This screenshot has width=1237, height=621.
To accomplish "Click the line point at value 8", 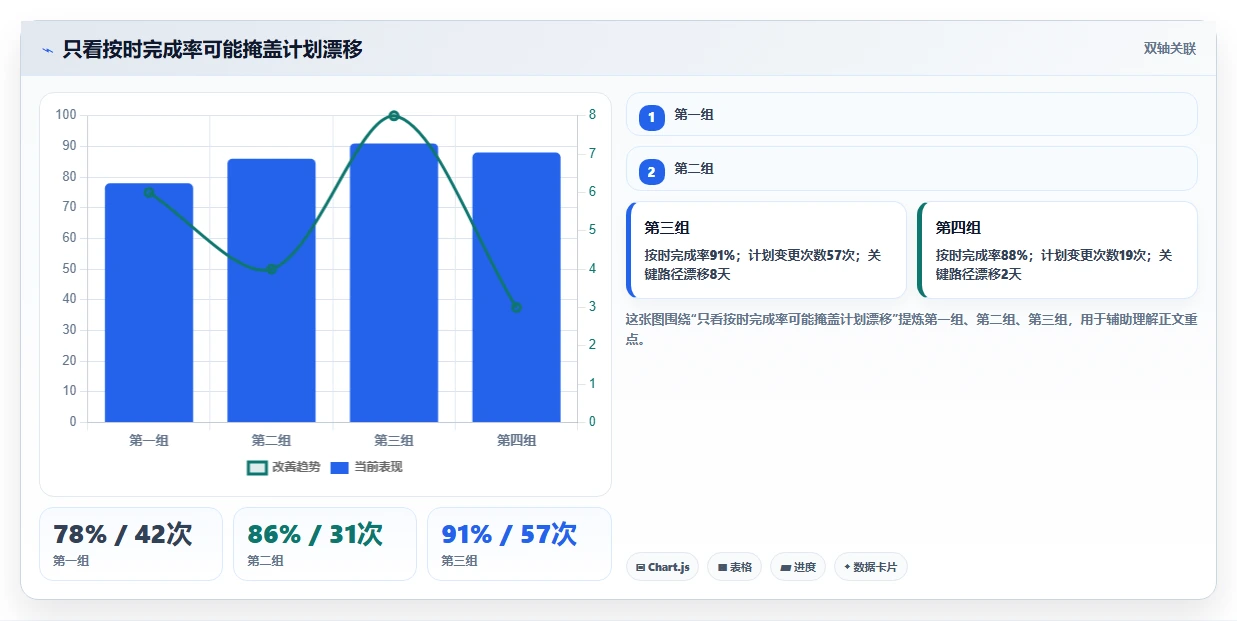I will [394, 116].
